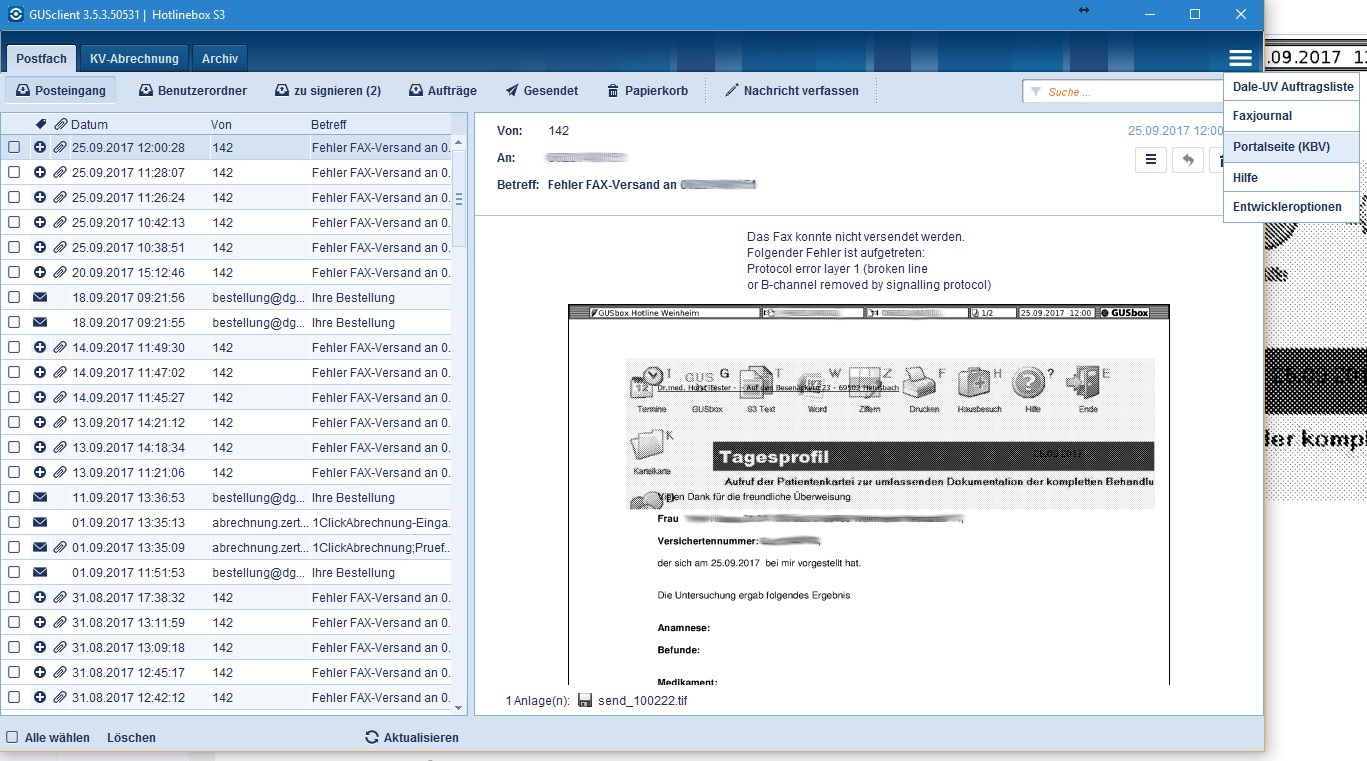
Task: Show Gesendet sent messages
Action: pyautogui.click(x=542, y=90)
